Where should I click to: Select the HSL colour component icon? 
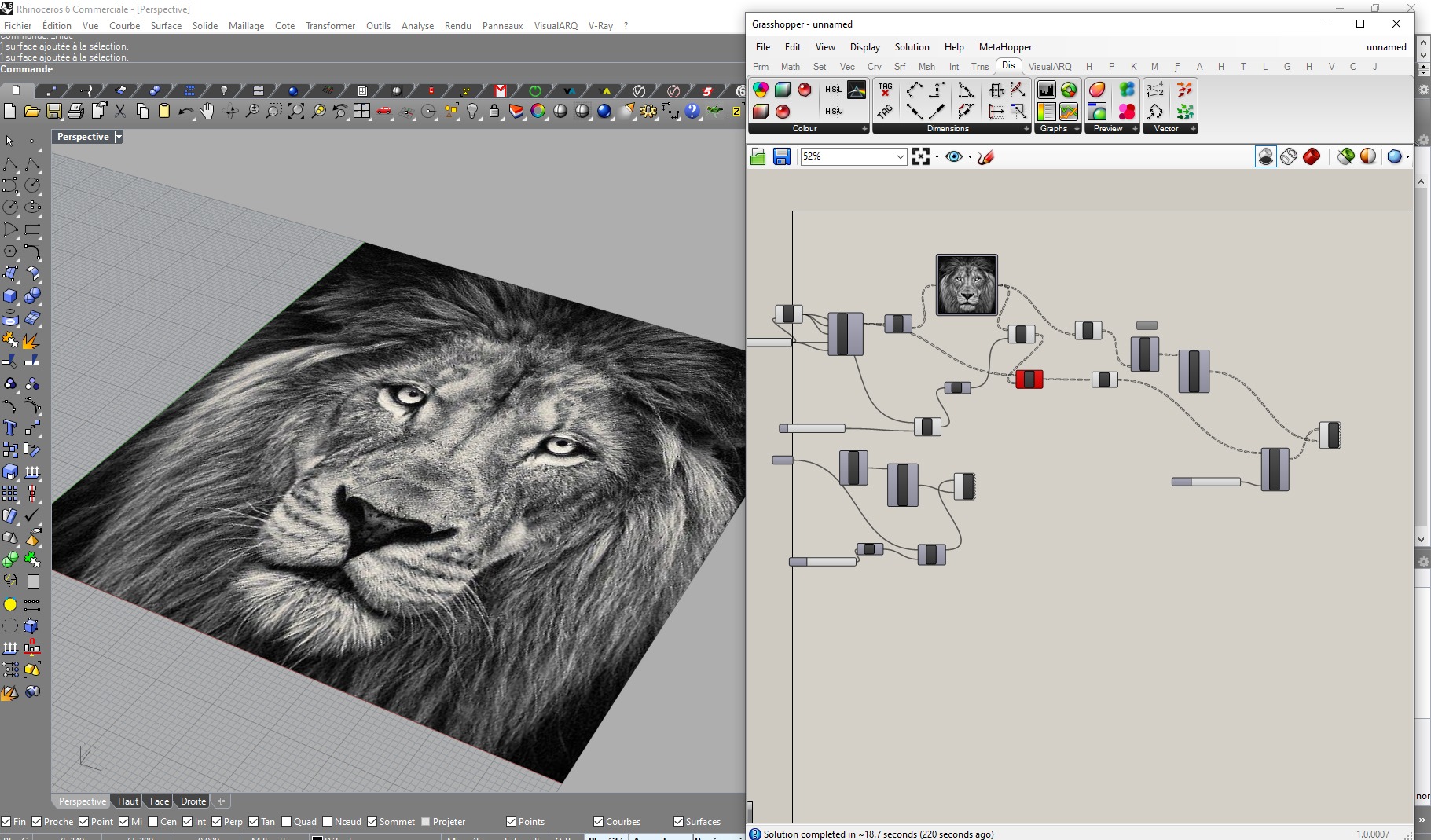833,90
